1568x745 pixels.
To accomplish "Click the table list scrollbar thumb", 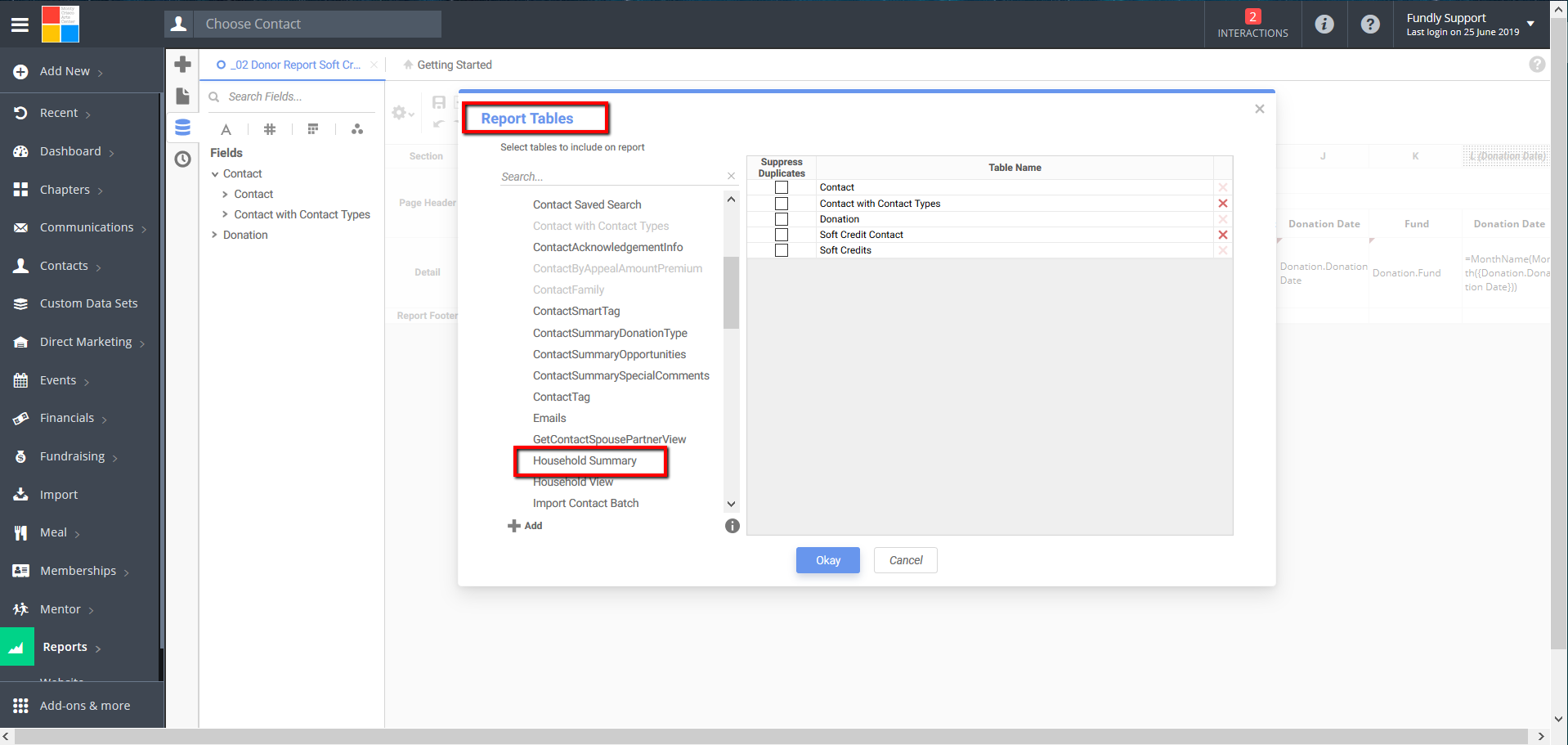I will point(731,292).
